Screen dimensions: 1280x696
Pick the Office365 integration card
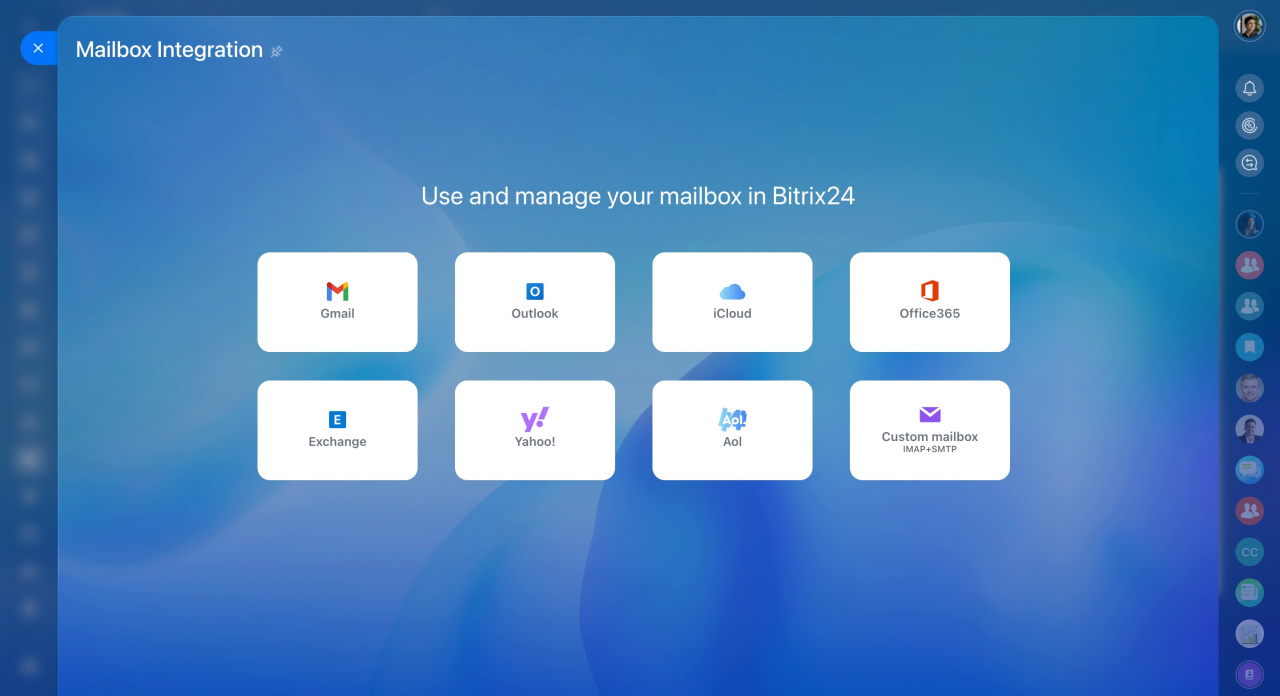pyautogui.click(x=930, y=302)
